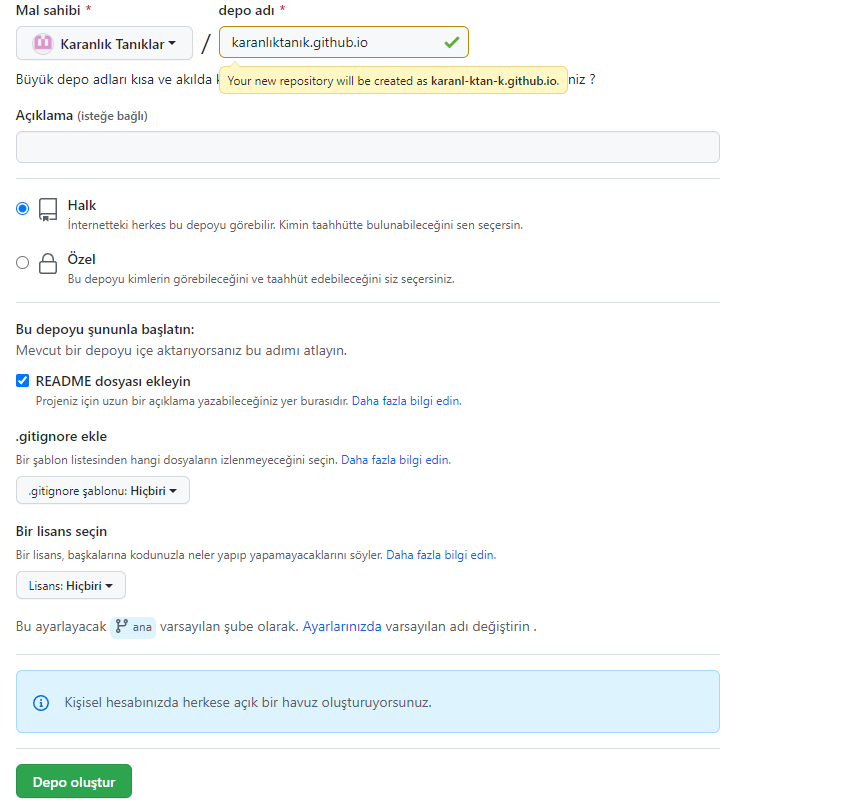Screen dimensions: 854x809
Task: Click the Açıklama description input field
Action: pyautogui.click(x=368, y=147)
